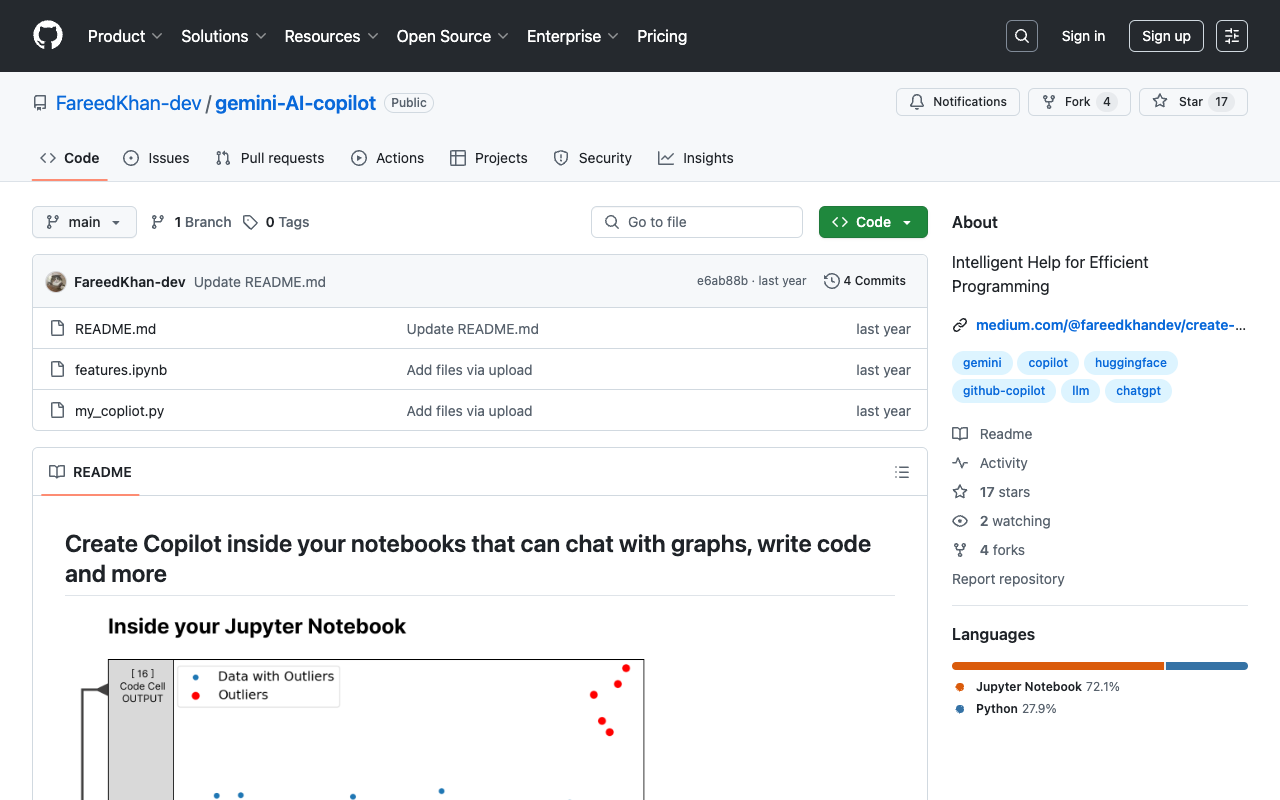Click the fork icon in the Fork button
Image resolution: width=1280 pixels, height=800 pixels.
tap(1049, 102)
